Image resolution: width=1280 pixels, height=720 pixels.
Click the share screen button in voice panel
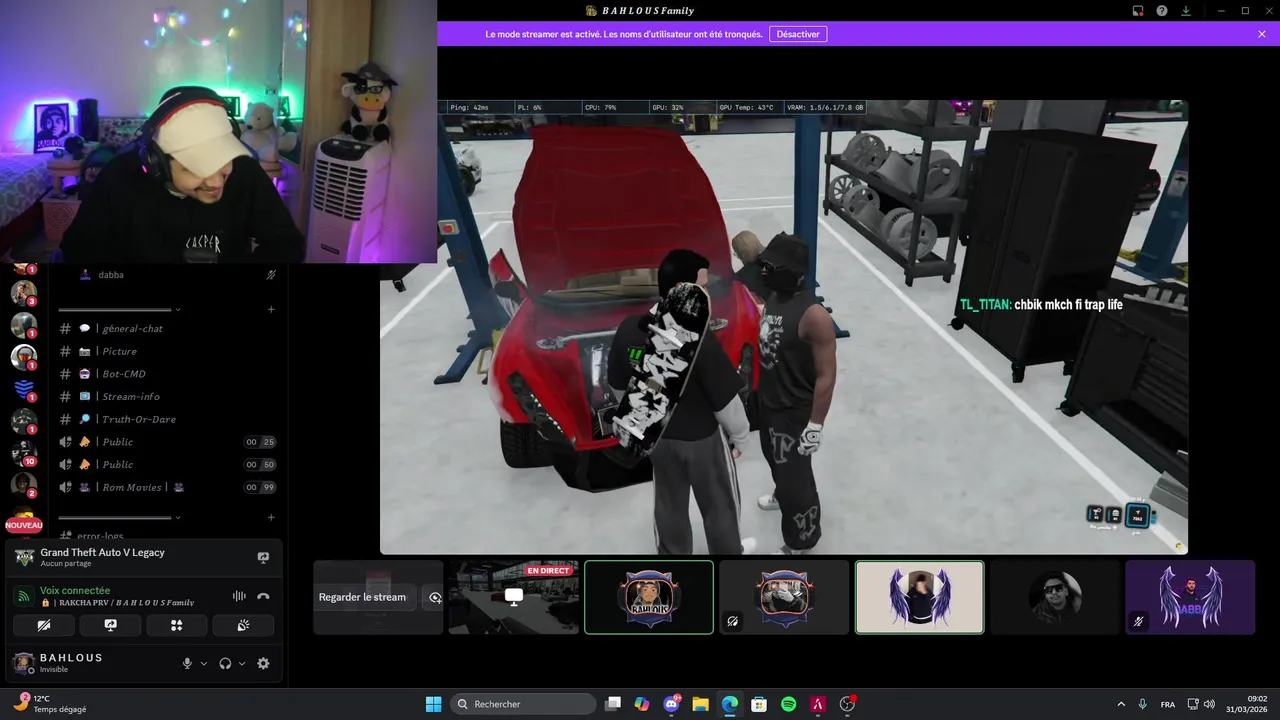(x=110, y=625)
